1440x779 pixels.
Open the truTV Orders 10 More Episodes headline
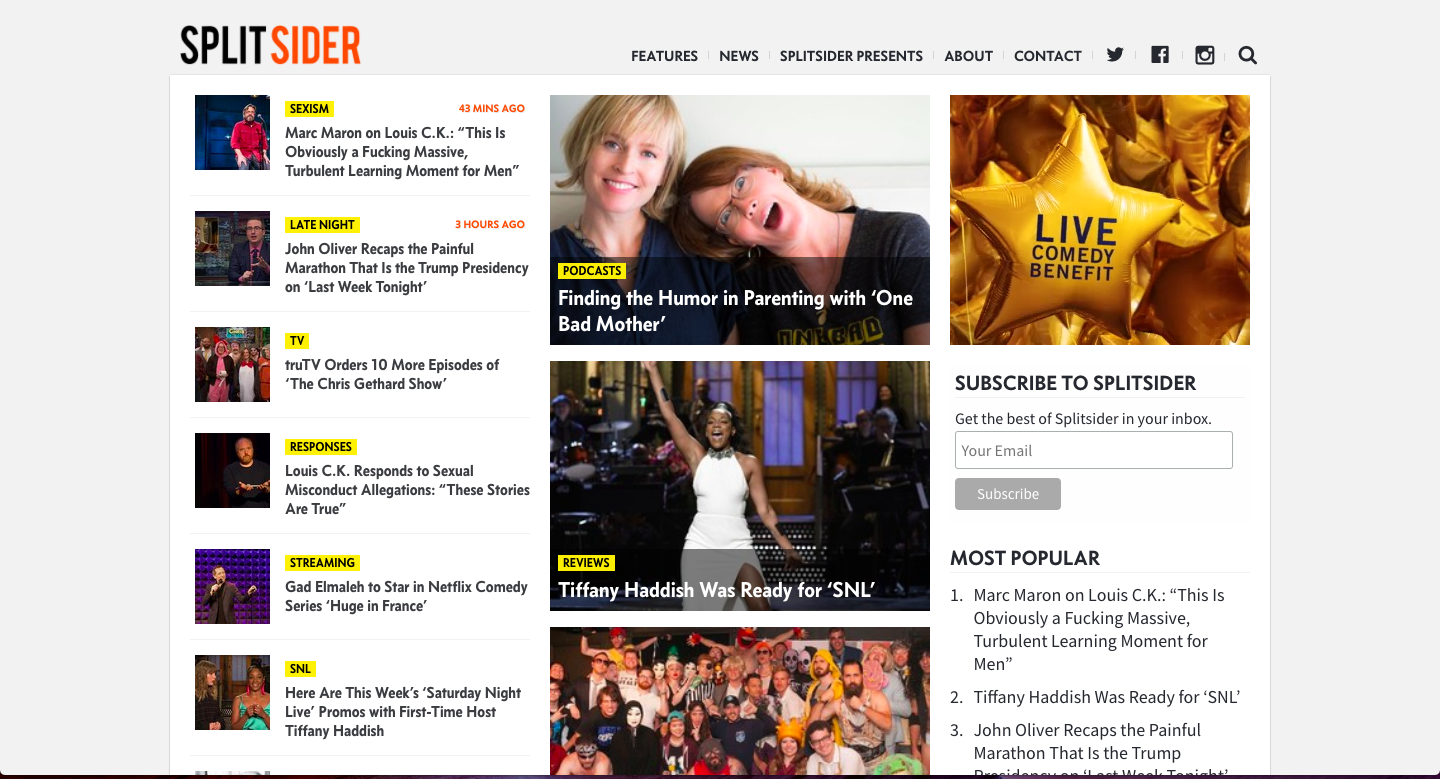pyautogui.click(x=392, y=374)
